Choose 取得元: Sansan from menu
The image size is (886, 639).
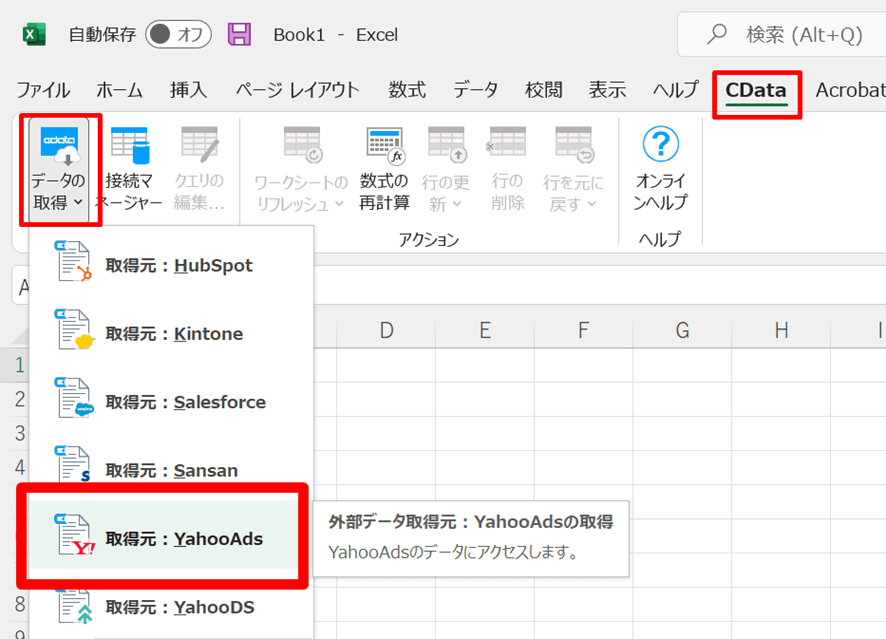pyautogui.click(x=171, y=470)
